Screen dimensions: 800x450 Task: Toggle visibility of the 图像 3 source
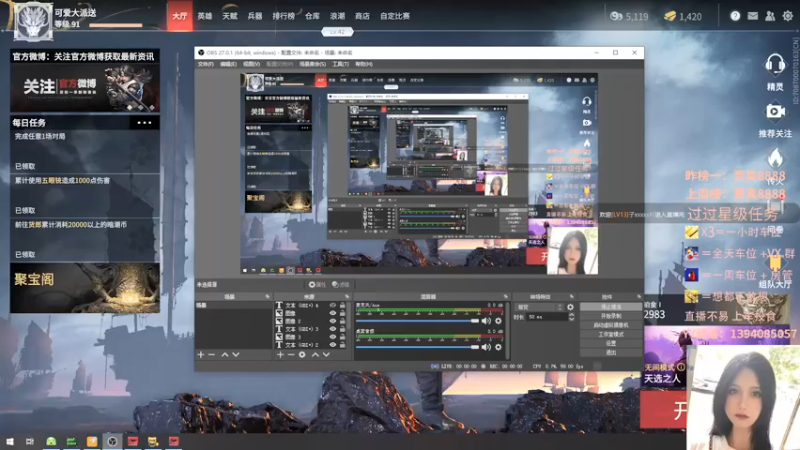[x=333, y=337]
